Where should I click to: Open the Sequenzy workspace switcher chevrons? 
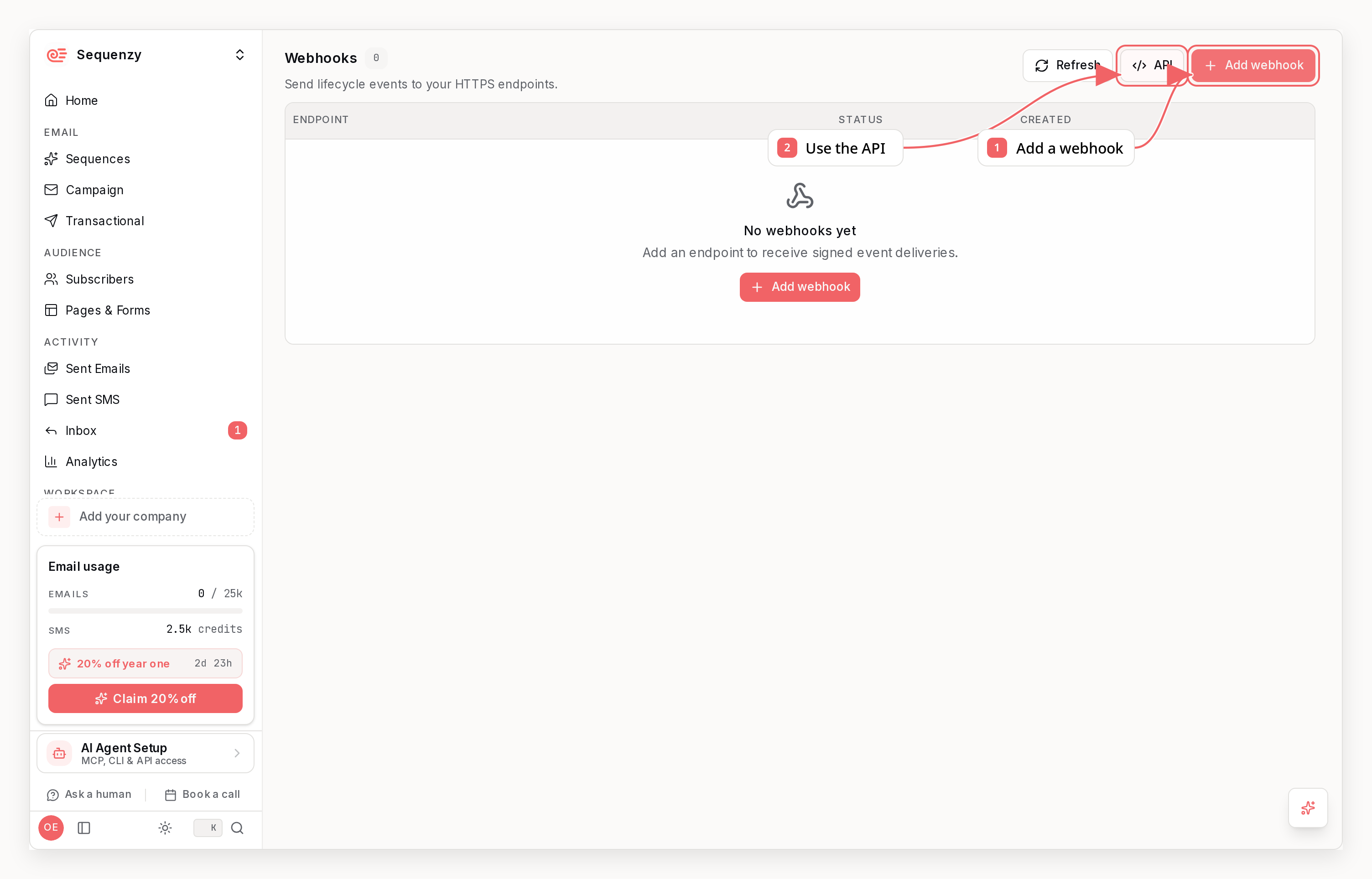(240, 55)
